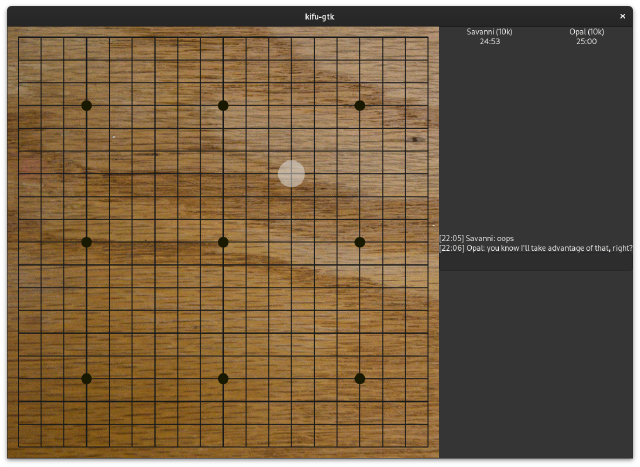Select Opal's "take advantage of that" chat message
This screenshot has height=467, width=640.
coord(536,248)
